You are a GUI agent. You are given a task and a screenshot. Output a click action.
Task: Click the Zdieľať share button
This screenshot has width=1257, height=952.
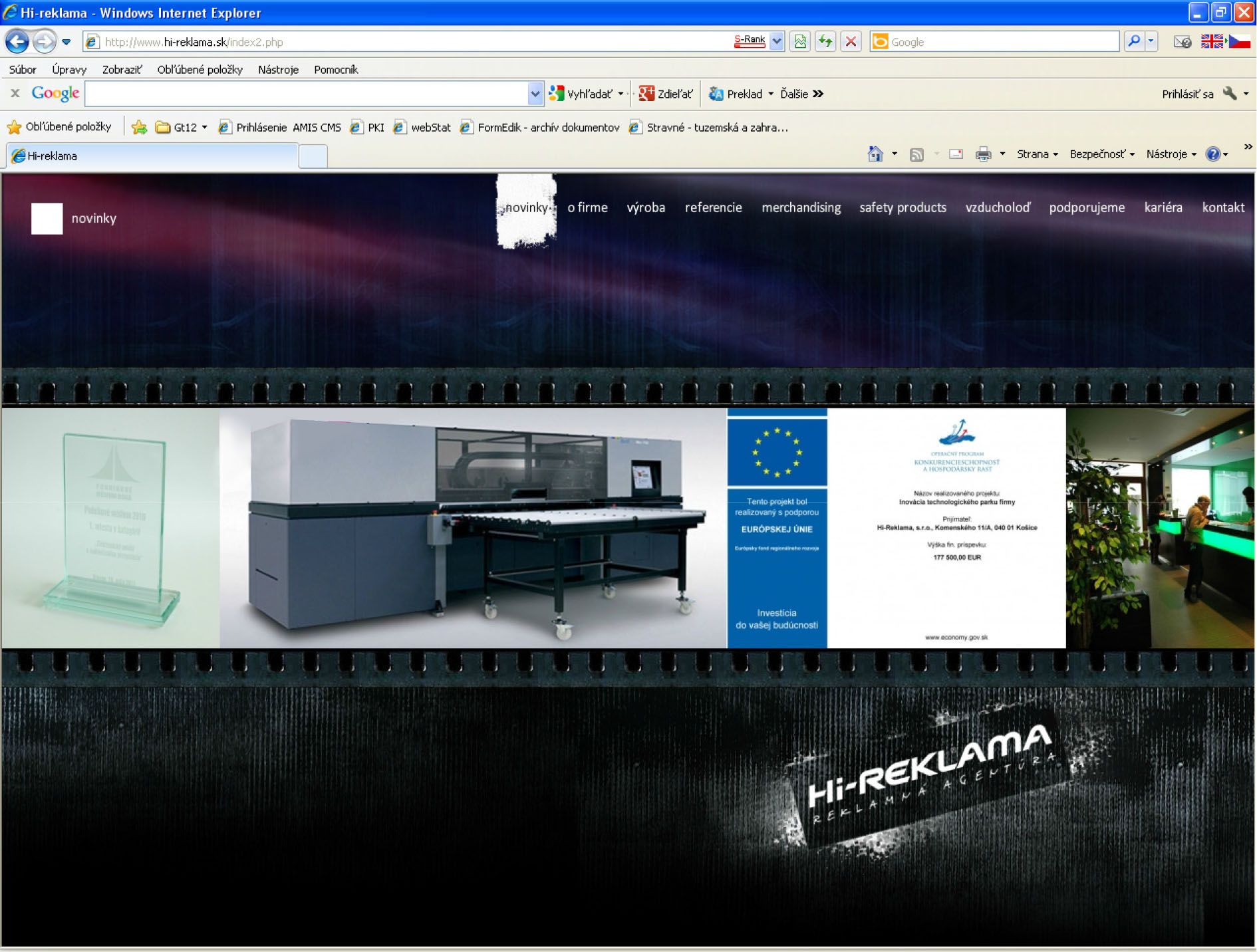point(665,94)
